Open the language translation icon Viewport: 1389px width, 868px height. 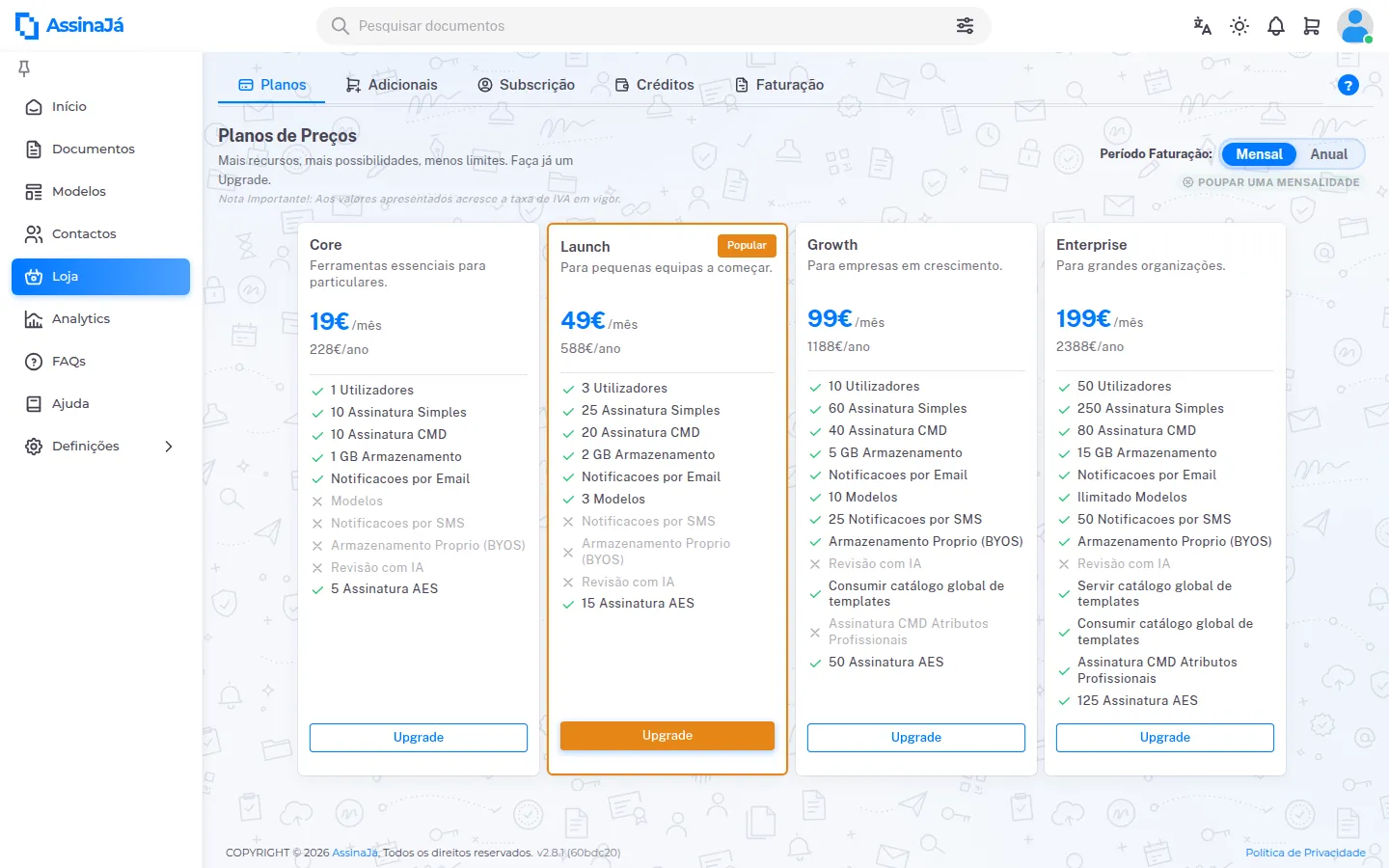pos(1202,26)
